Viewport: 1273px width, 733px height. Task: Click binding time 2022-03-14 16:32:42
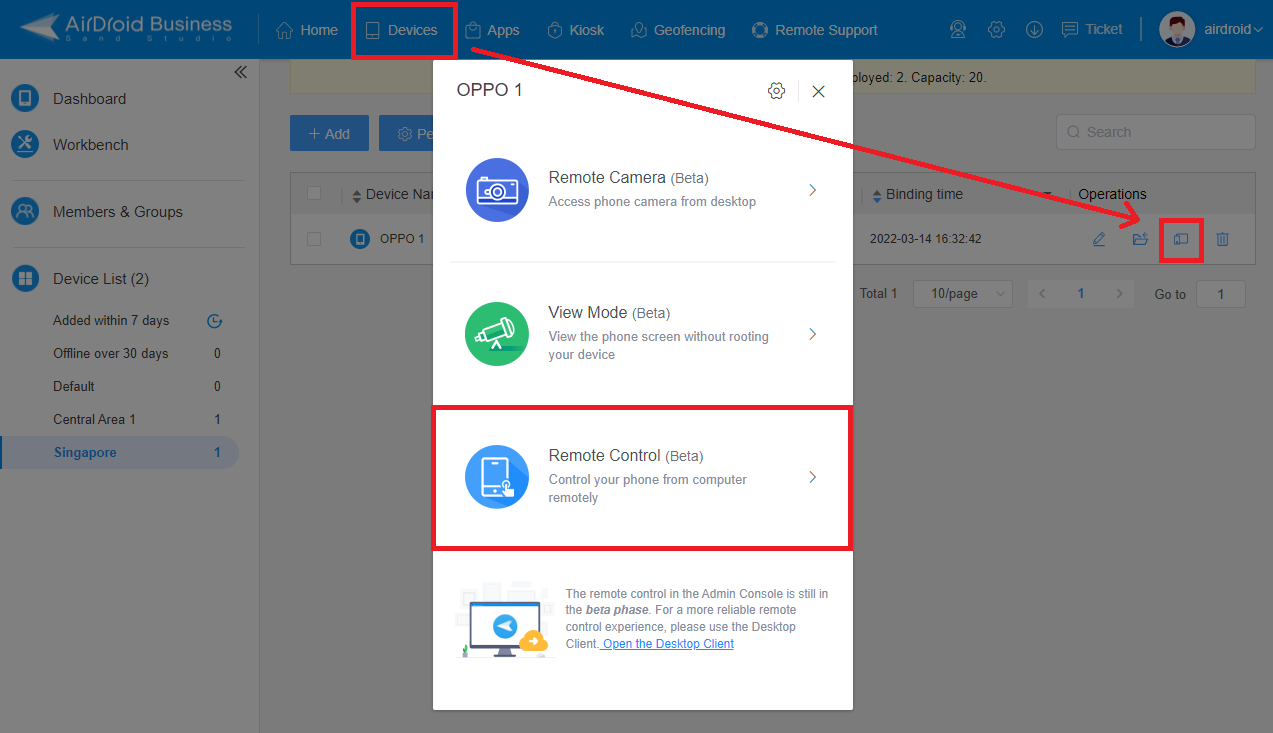pyautogui.click(x=925, y=239)
